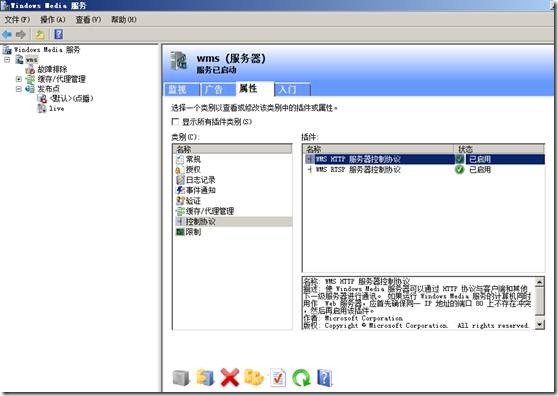Click description box scrollbar down arrow
This screenshot has height=396, width=558.
540,324
